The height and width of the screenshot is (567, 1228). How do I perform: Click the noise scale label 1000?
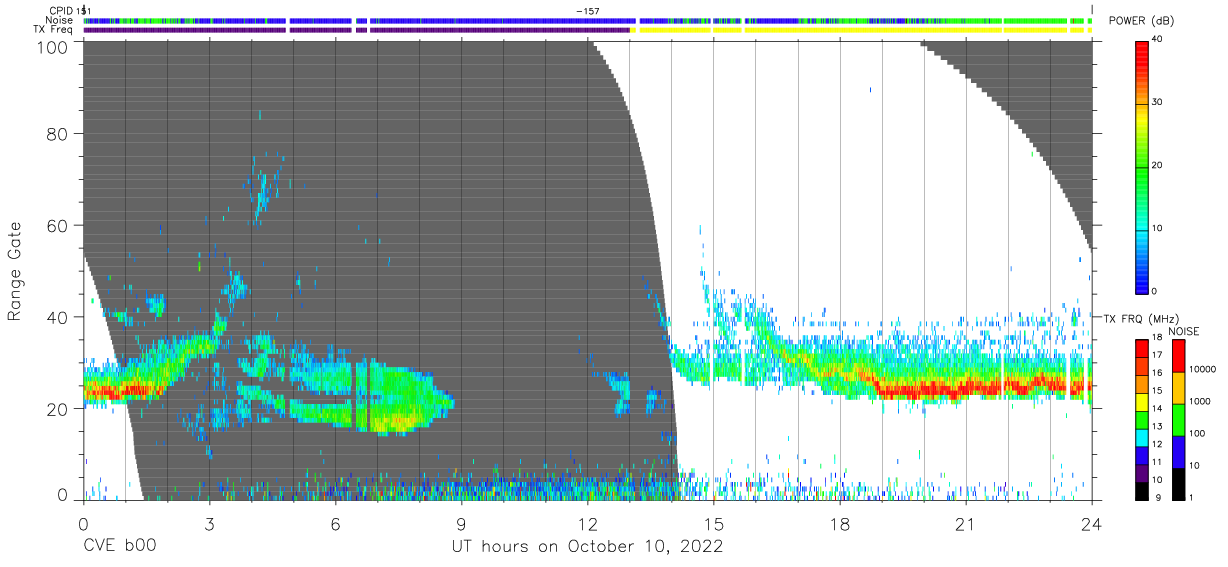(x=1199, y=401)
